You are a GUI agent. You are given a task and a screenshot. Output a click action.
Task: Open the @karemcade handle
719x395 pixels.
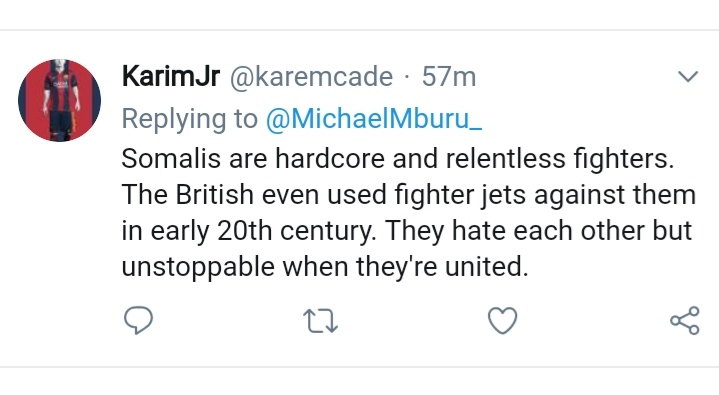pos(311,77)
